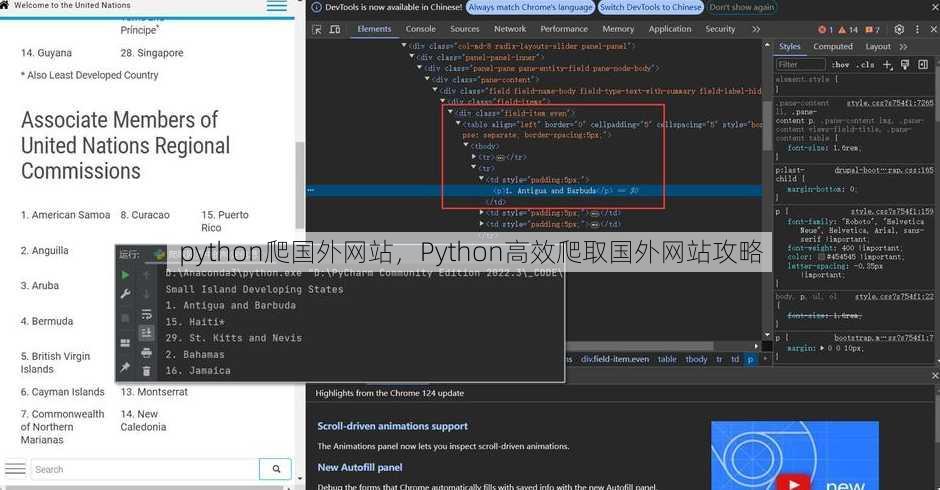Viewport: 940px width, 490px height.
Task: Toggle the rendering emulation paintbrush icon in Styles
Action: (x=905, y=64)
